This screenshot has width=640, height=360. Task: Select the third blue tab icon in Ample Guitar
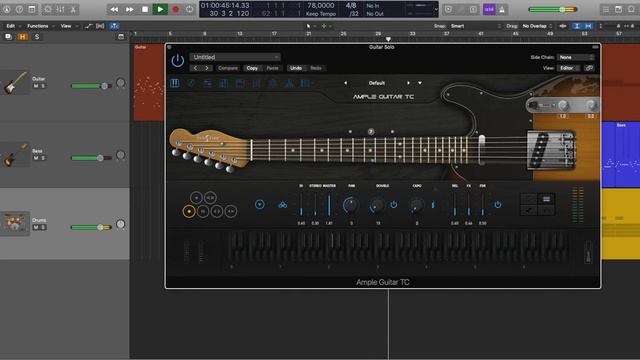[207, 83]
